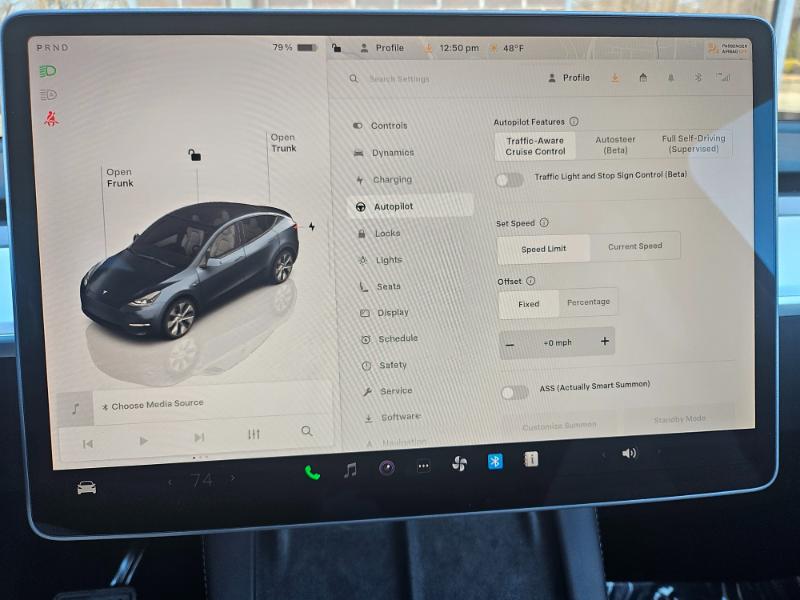
Task: Open the Bluetooth app in the dock
Action: click(495, 461)
